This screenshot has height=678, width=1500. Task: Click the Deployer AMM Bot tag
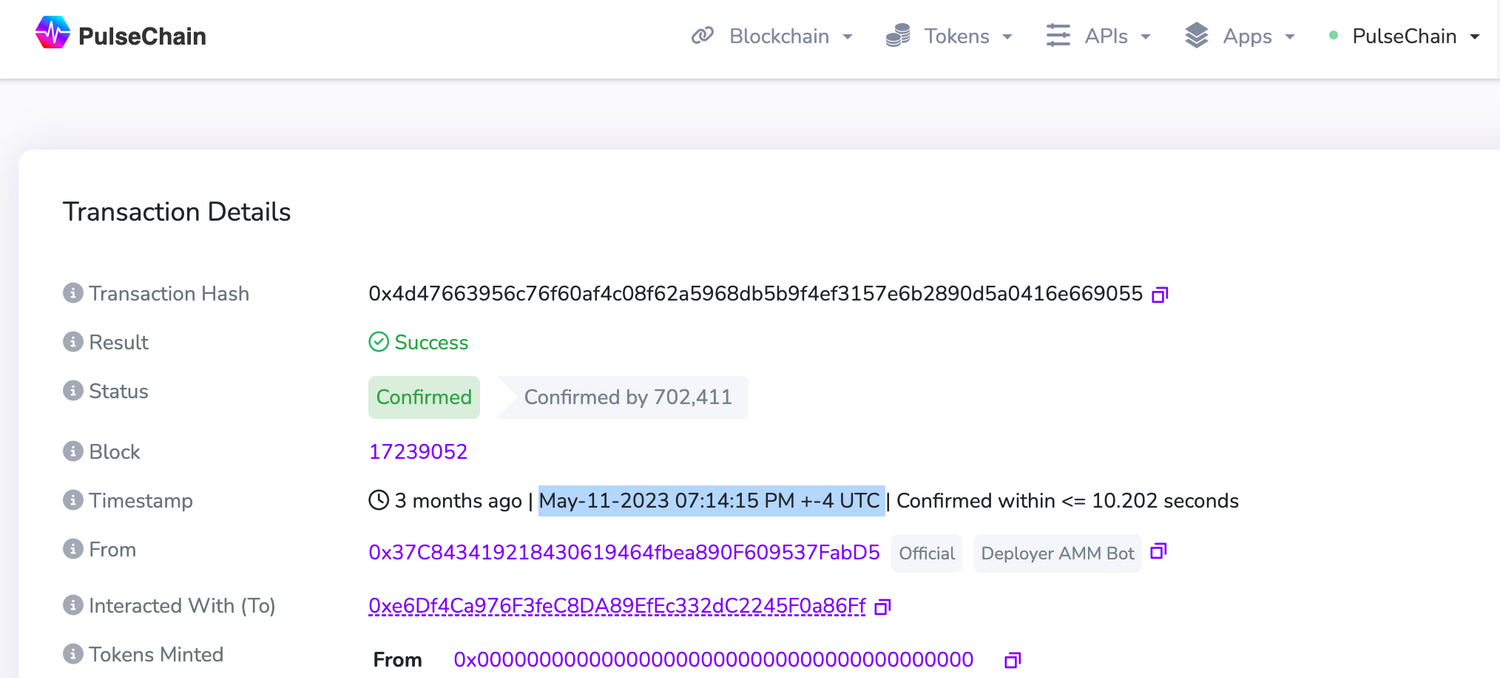pyautogui.click(x=1057, y=553)
